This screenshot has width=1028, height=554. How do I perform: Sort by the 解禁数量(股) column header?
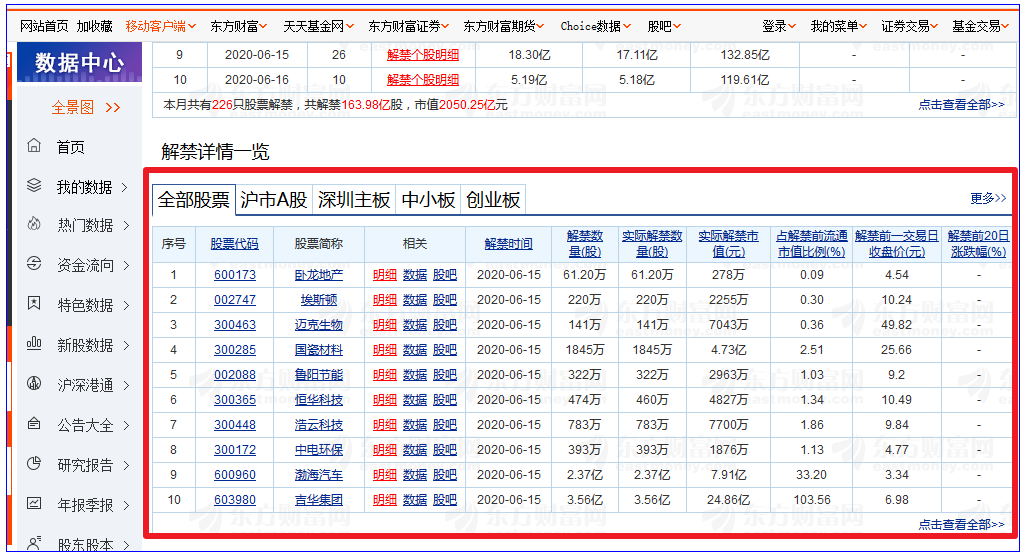coord(584,244)
